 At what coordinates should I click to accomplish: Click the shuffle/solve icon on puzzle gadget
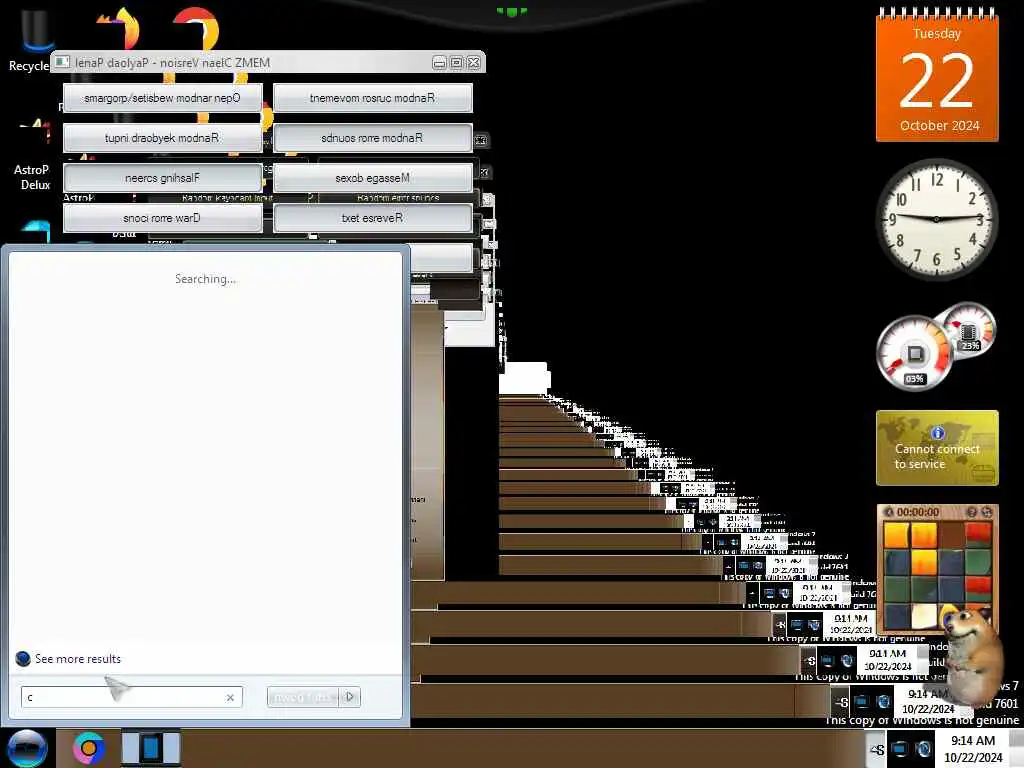click(x=987, y=512)
